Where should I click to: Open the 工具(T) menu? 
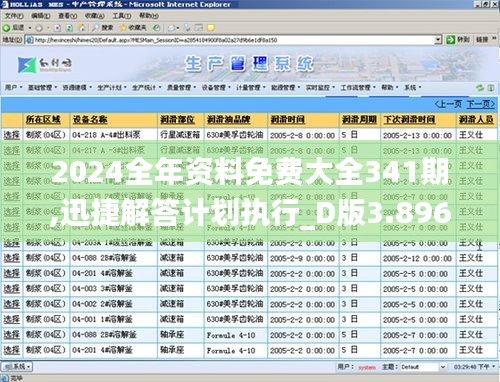(121, 16)
